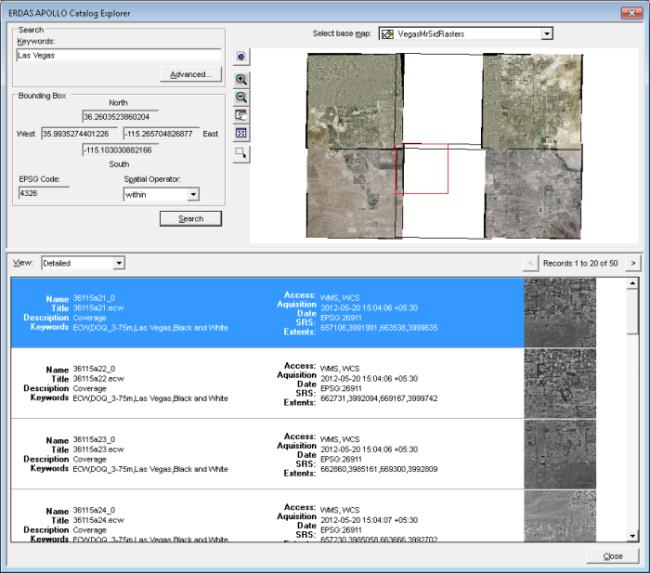
Task: Click the blue globe map tool button
Action: [241, 57]
